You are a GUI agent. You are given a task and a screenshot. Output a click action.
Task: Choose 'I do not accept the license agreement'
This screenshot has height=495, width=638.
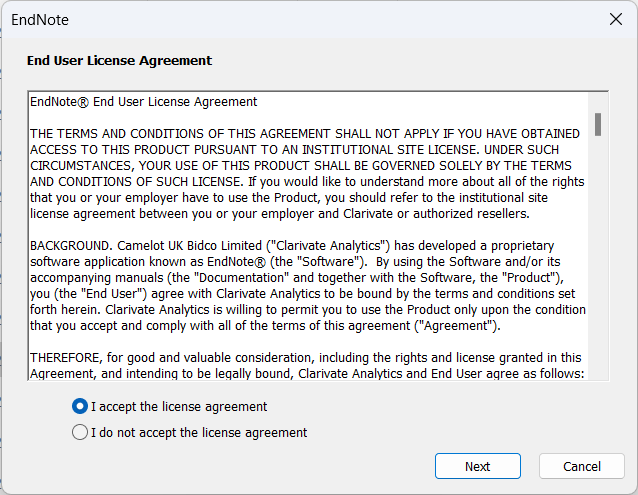point(80,432)
